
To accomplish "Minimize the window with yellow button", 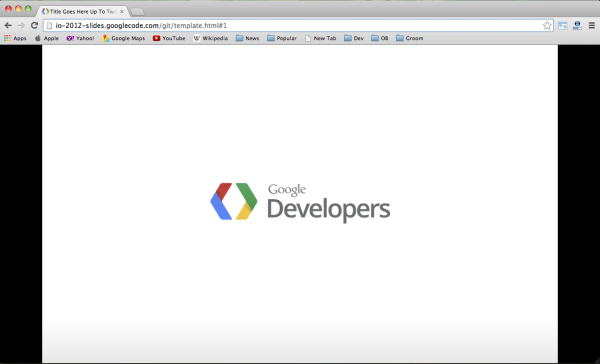I will (18, 8).
